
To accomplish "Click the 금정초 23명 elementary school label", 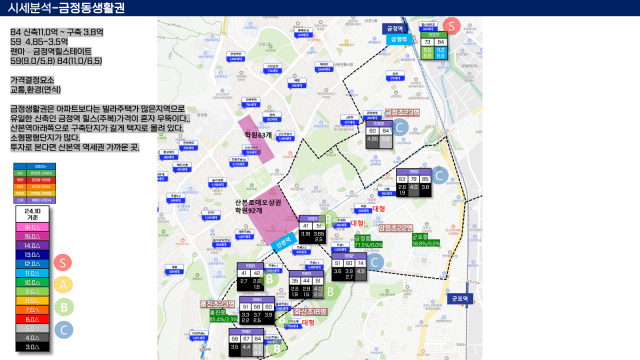I will coord(402,112).
